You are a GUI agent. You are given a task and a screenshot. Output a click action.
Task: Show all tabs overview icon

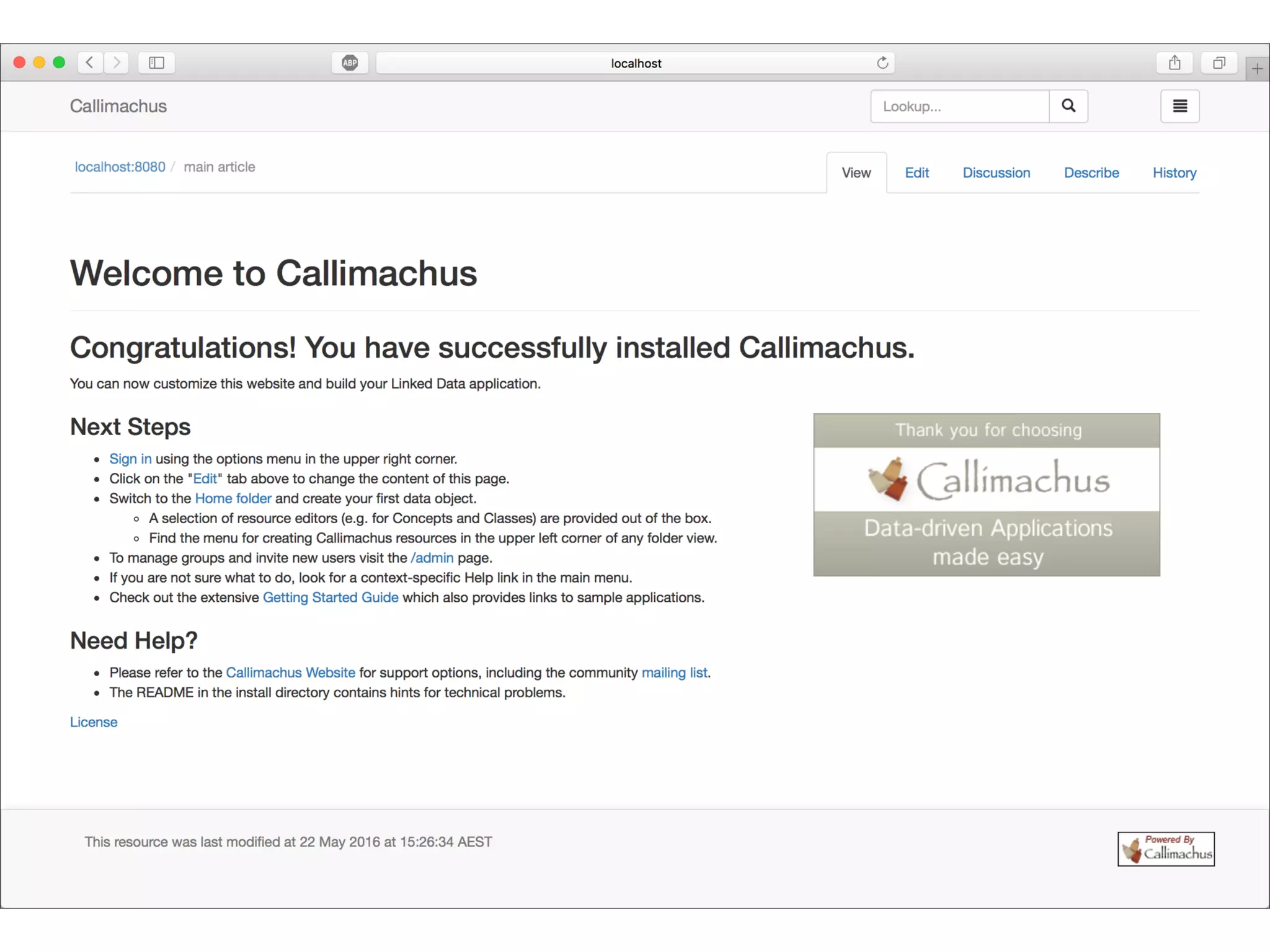(1219, 63)
